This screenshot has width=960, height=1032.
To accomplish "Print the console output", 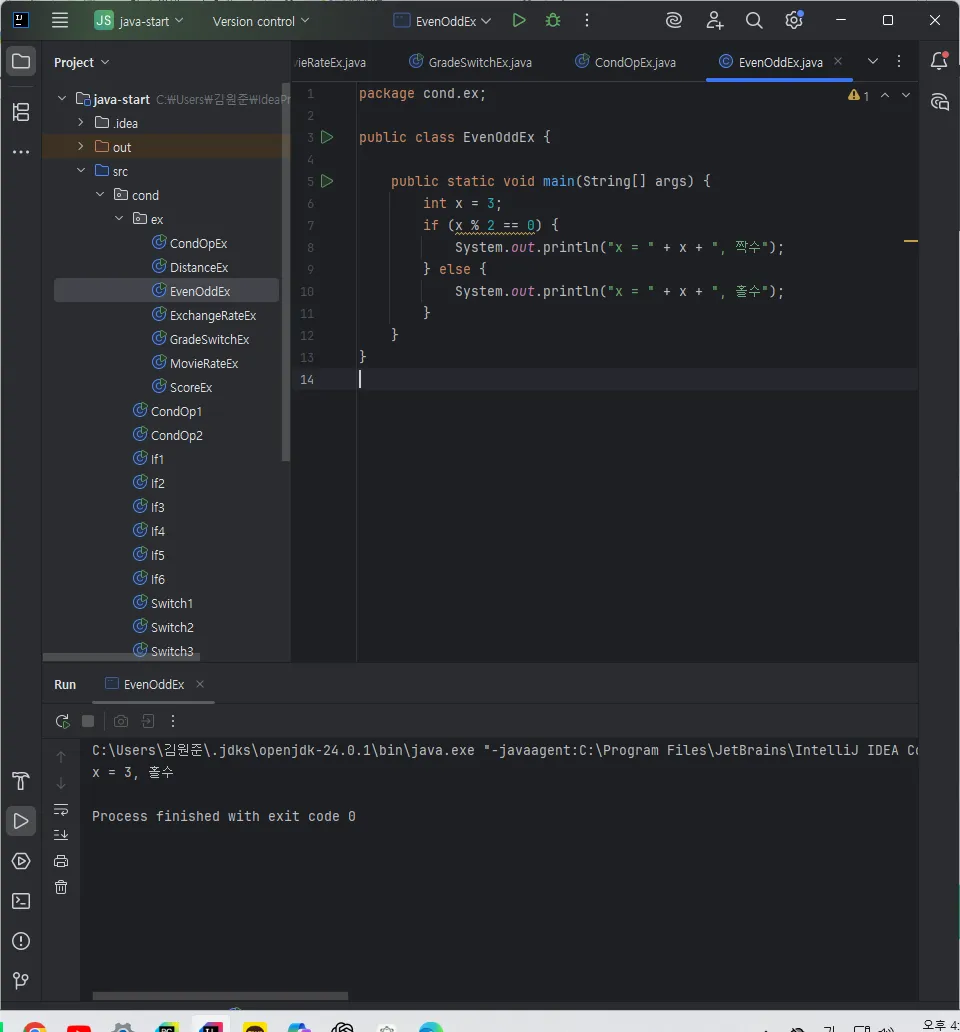I will tap(61, 861).
